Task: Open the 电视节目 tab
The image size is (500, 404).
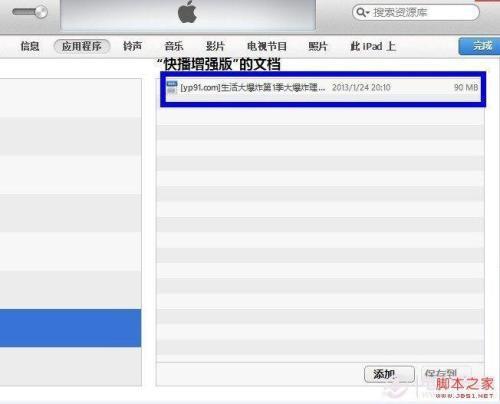Action: (x=267, y=46)
